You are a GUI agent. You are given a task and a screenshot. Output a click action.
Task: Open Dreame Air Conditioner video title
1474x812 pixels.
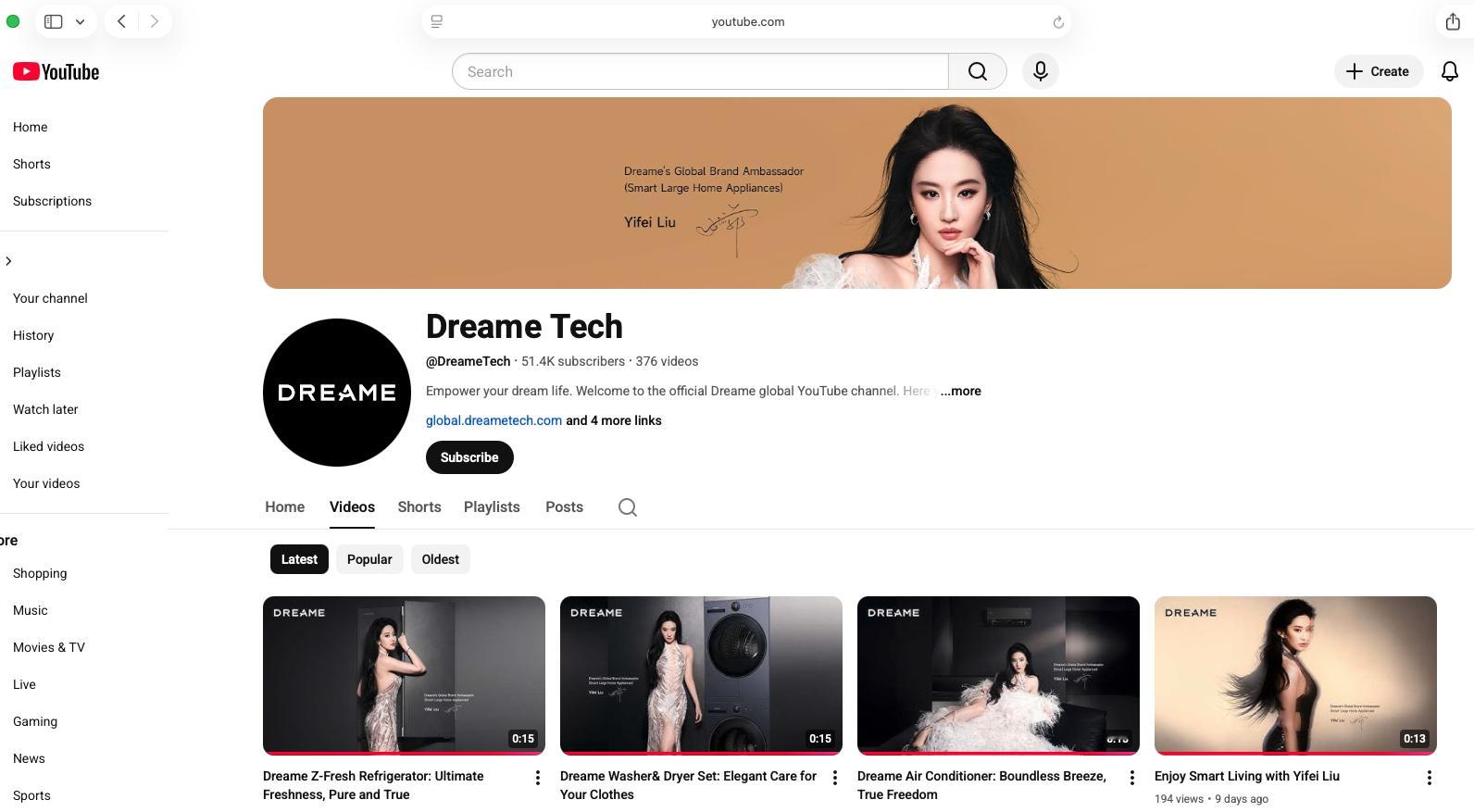[x=981, y=785]
